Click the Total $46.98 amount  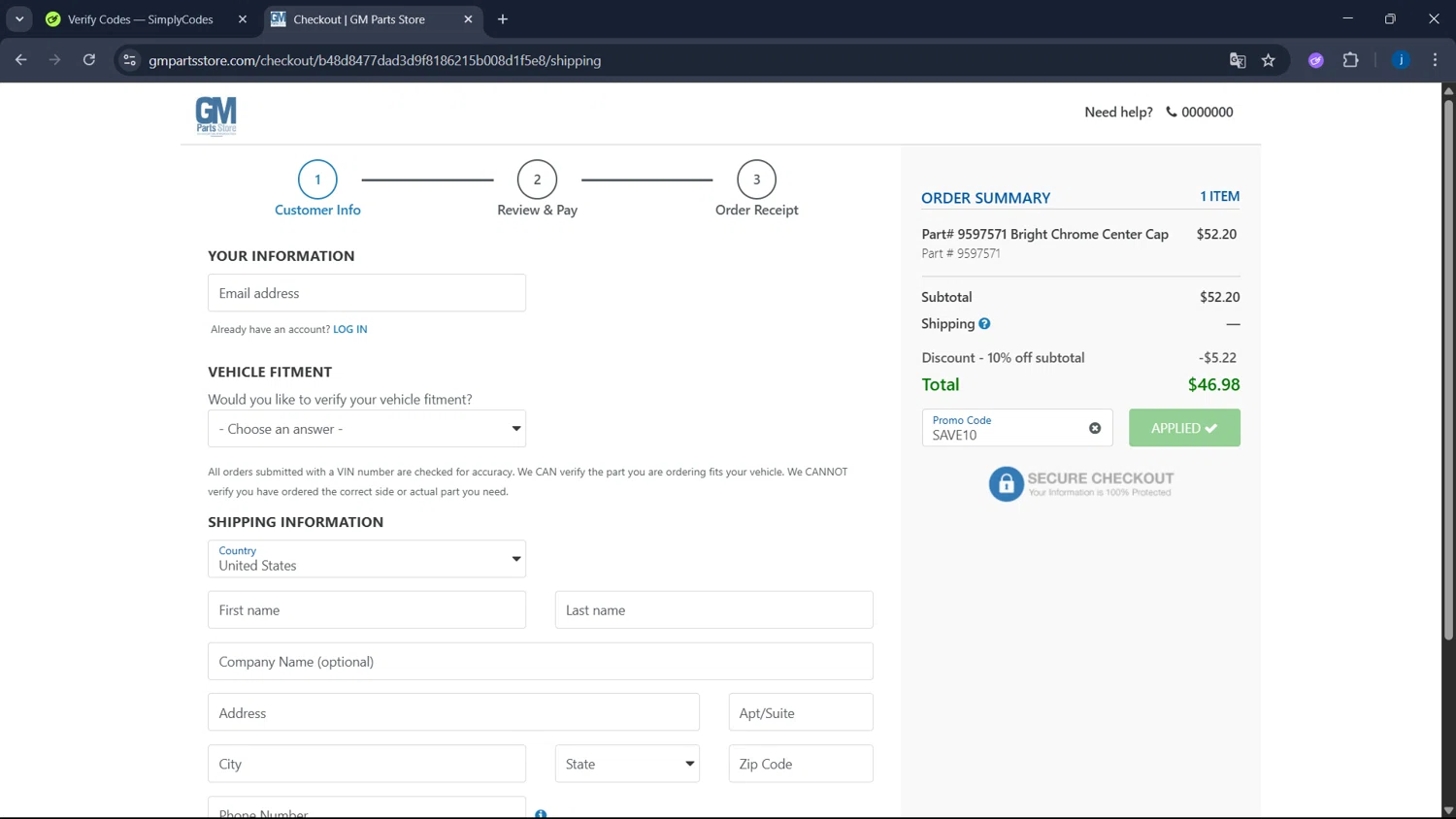coord(1214,384)
